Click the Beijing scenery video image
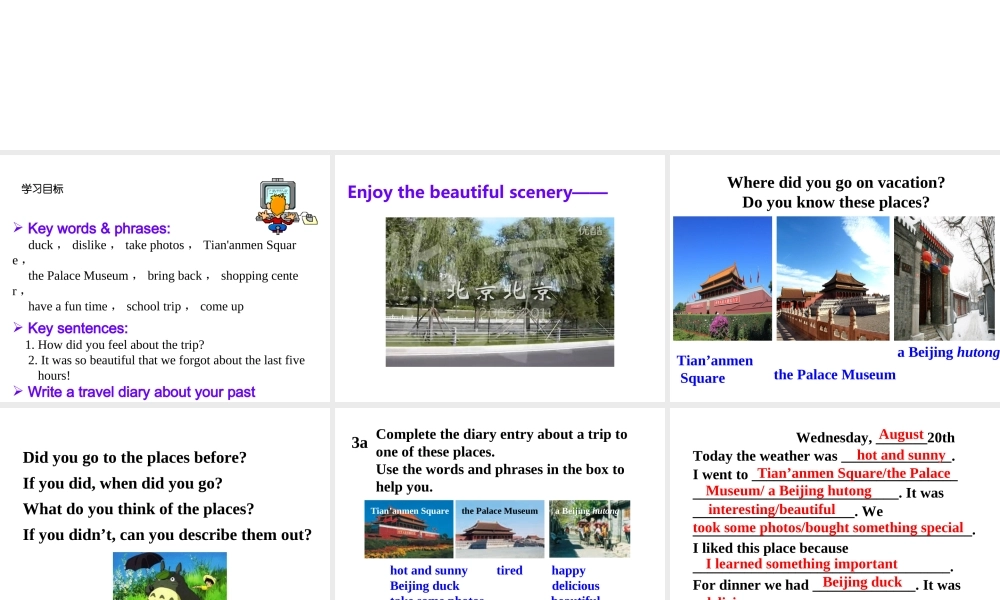 499,292
